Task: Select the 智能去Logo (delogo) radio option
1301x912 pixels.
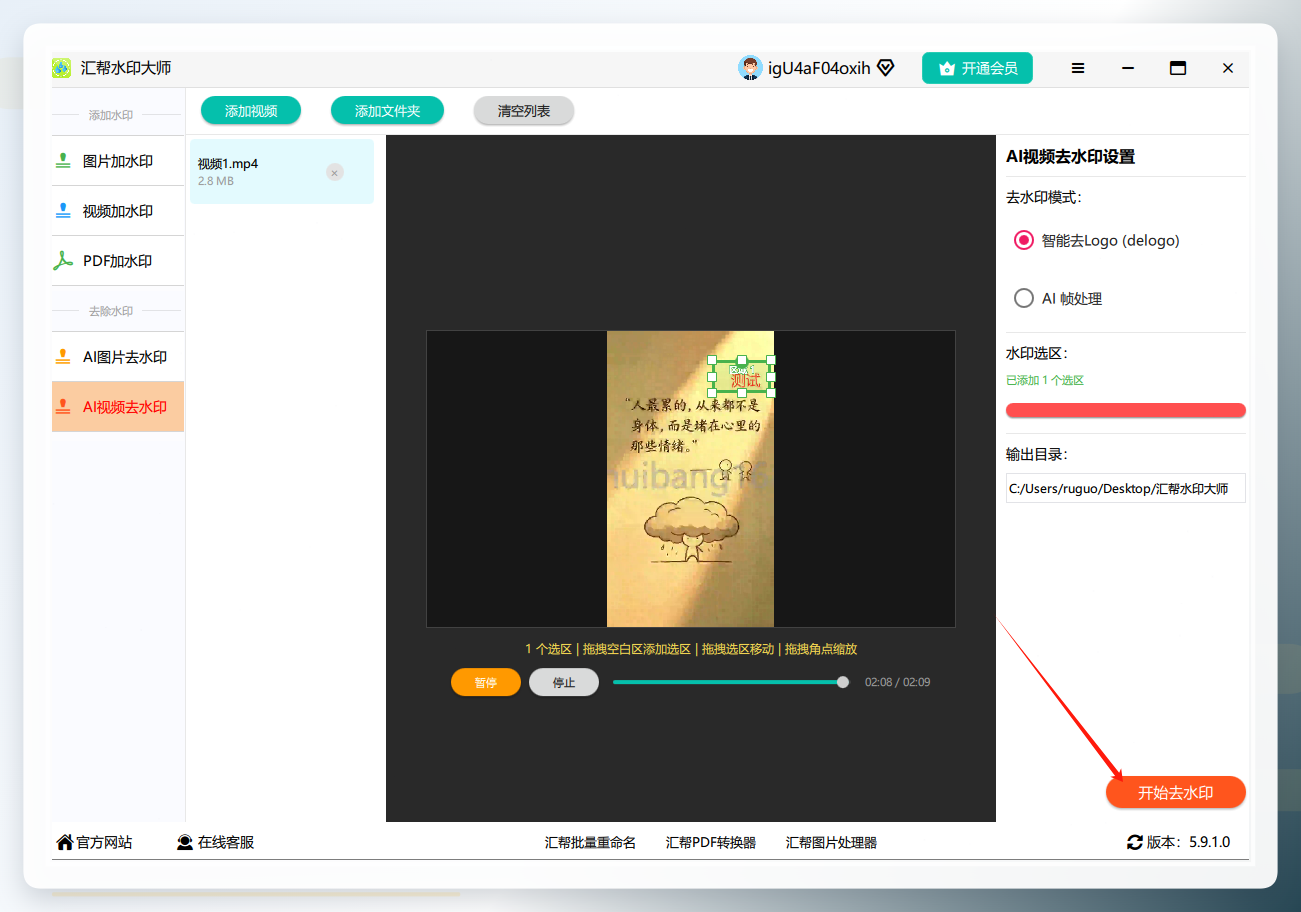Action: click(x=1023, y=240)
